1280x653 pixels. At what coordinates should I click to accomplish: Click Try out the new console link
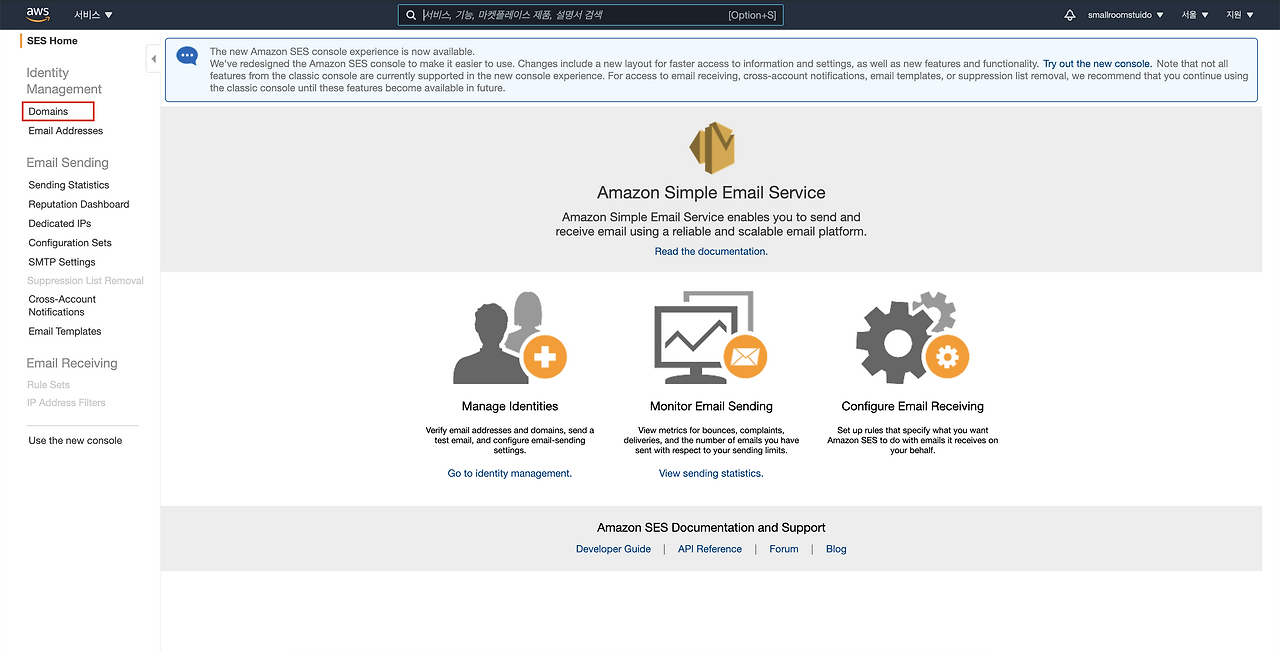[1097, 64]
